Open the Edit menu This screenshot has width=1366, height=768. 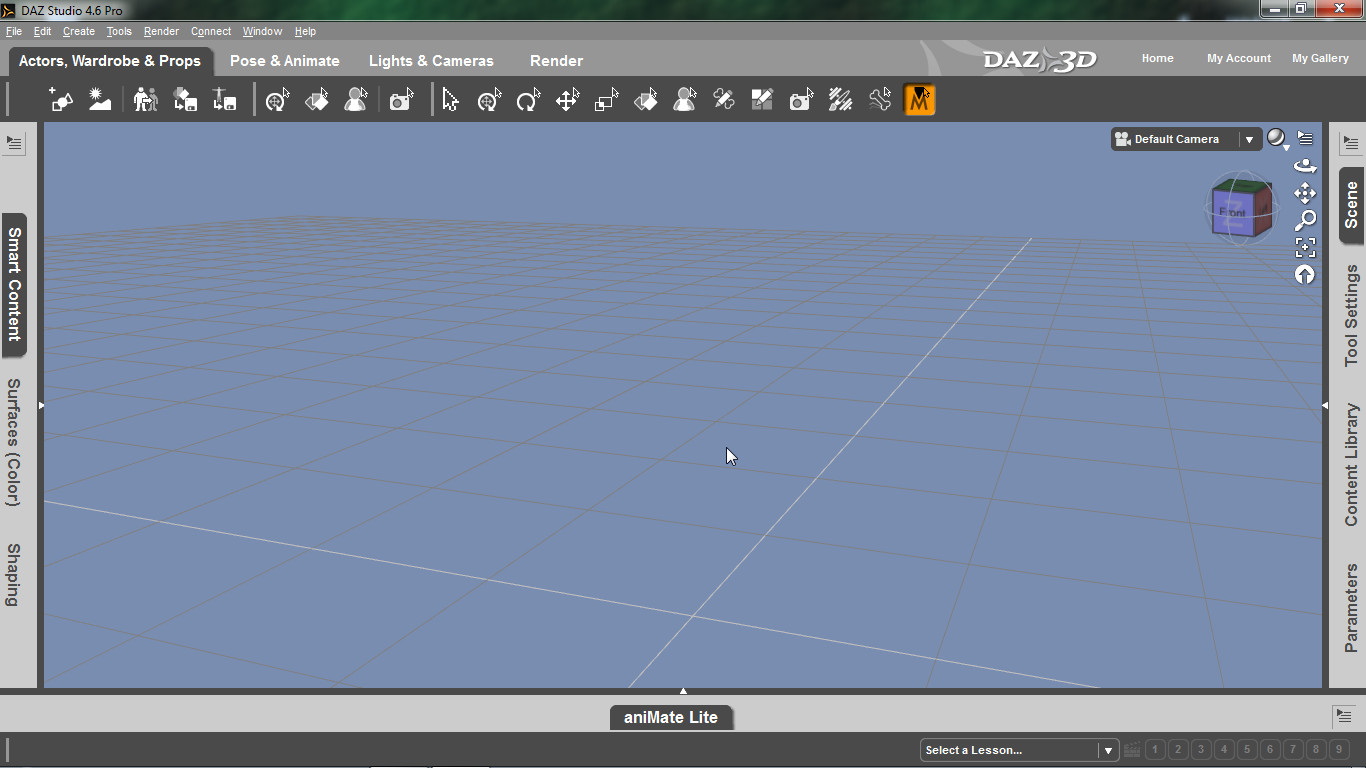[x=42, y=31]
